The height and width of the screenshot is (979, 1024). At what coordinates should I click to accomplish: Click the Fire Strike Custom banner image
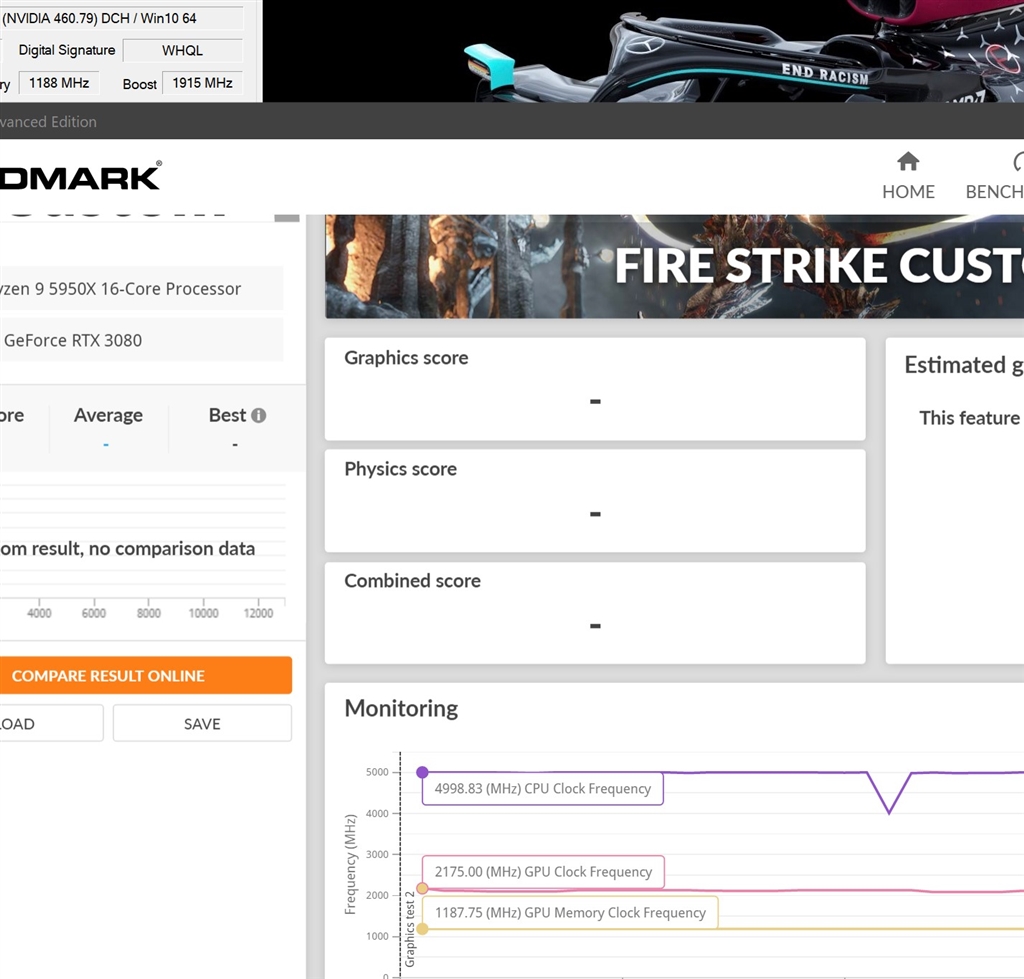coord(675,266)
